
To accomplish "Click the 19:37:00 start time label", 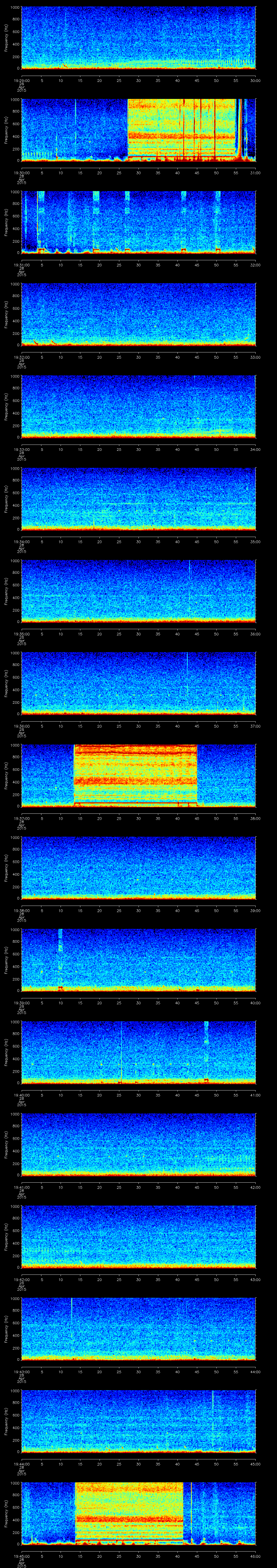I will coord(21,818).
